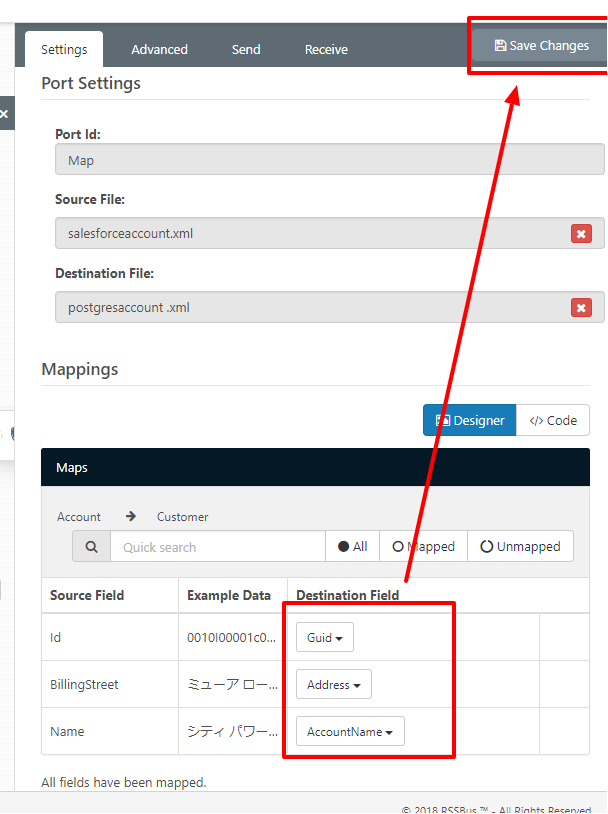Switch to Designer mapping view

469,420
